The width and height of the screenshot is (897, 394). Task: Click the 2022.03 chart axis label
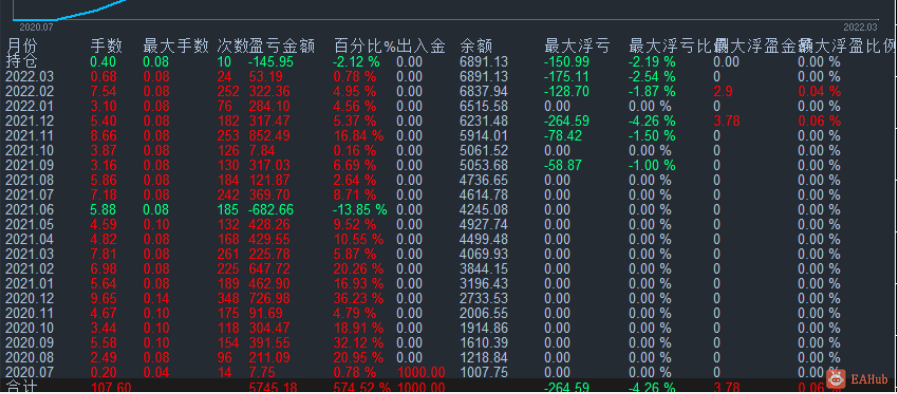coord(860,27)
